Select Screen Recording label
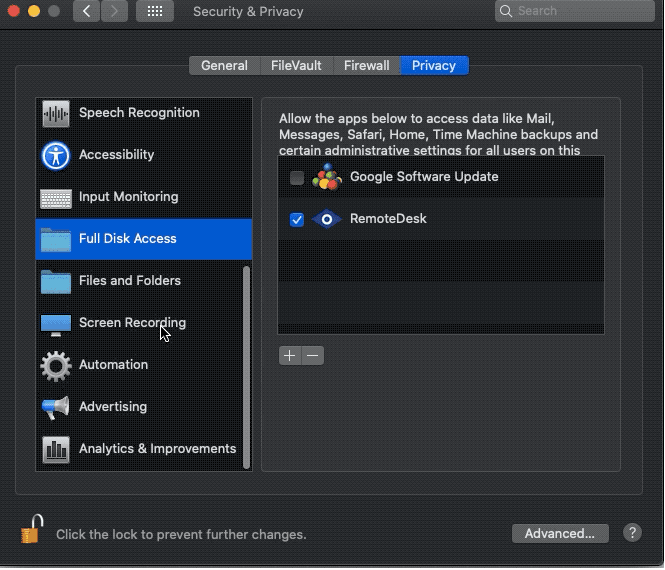This screenshot has width=665, height=570. [132, 323]
